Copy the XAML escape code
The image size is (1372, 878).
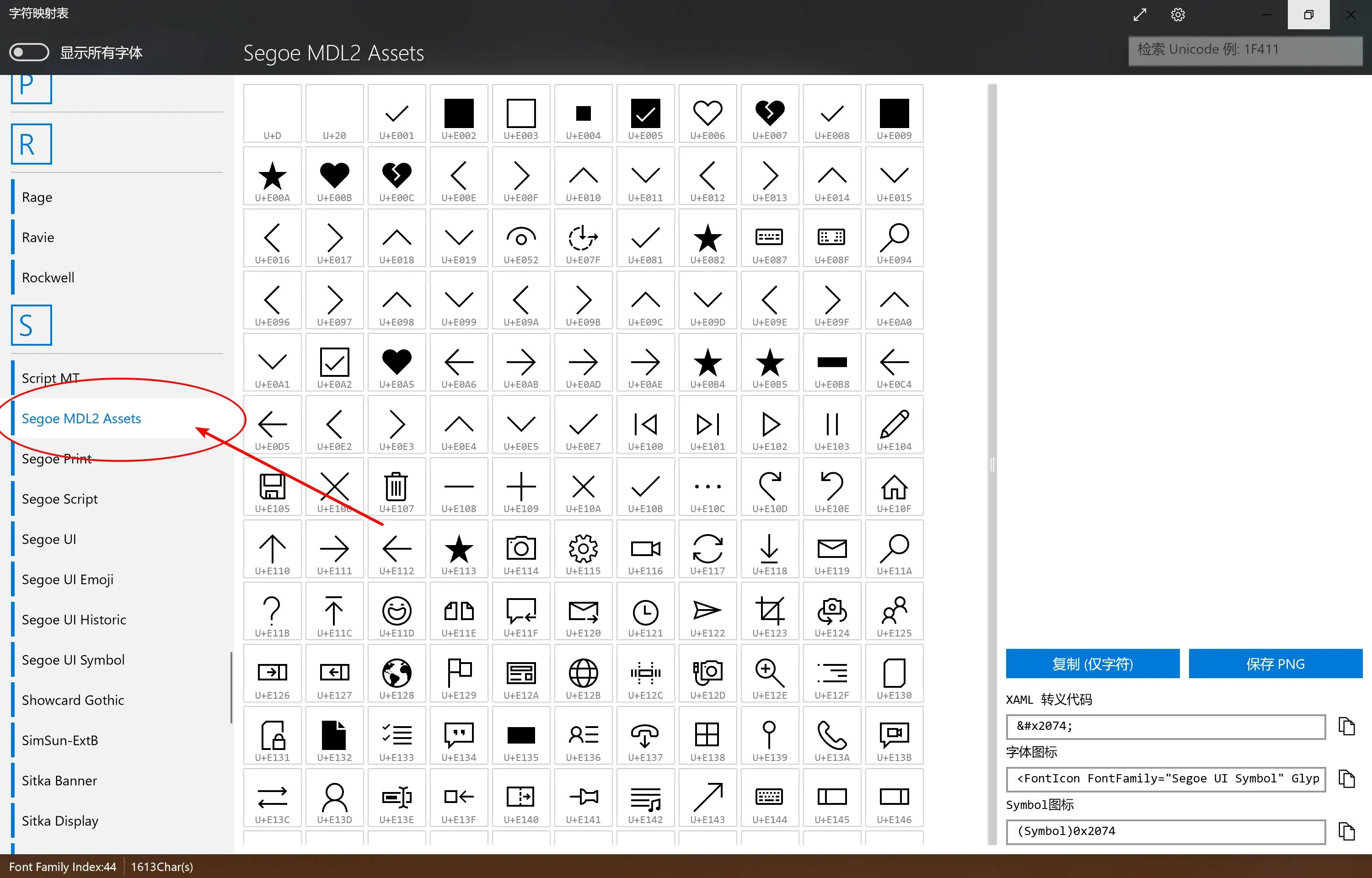pos(1346,726)
